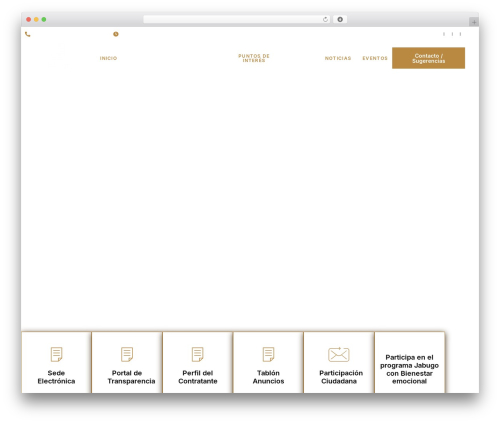Image resolution: width=500 pixels, height=423 pixels.
Task: Click the document icon above Sede Electrónica
Action: pos(56,354)
